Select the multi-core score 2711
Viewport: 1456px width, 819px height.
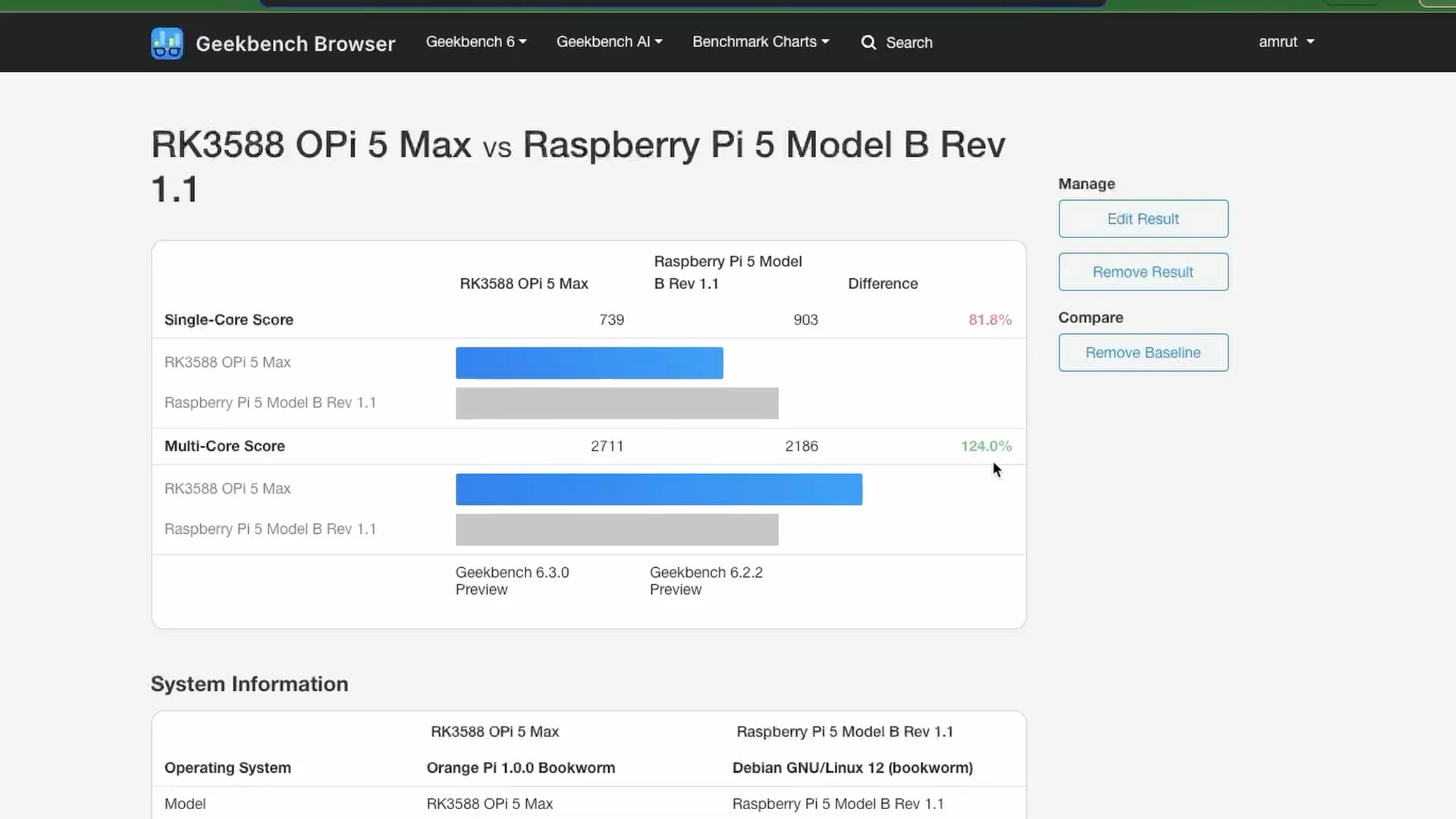pyautogui.click(x=607, y=446)
